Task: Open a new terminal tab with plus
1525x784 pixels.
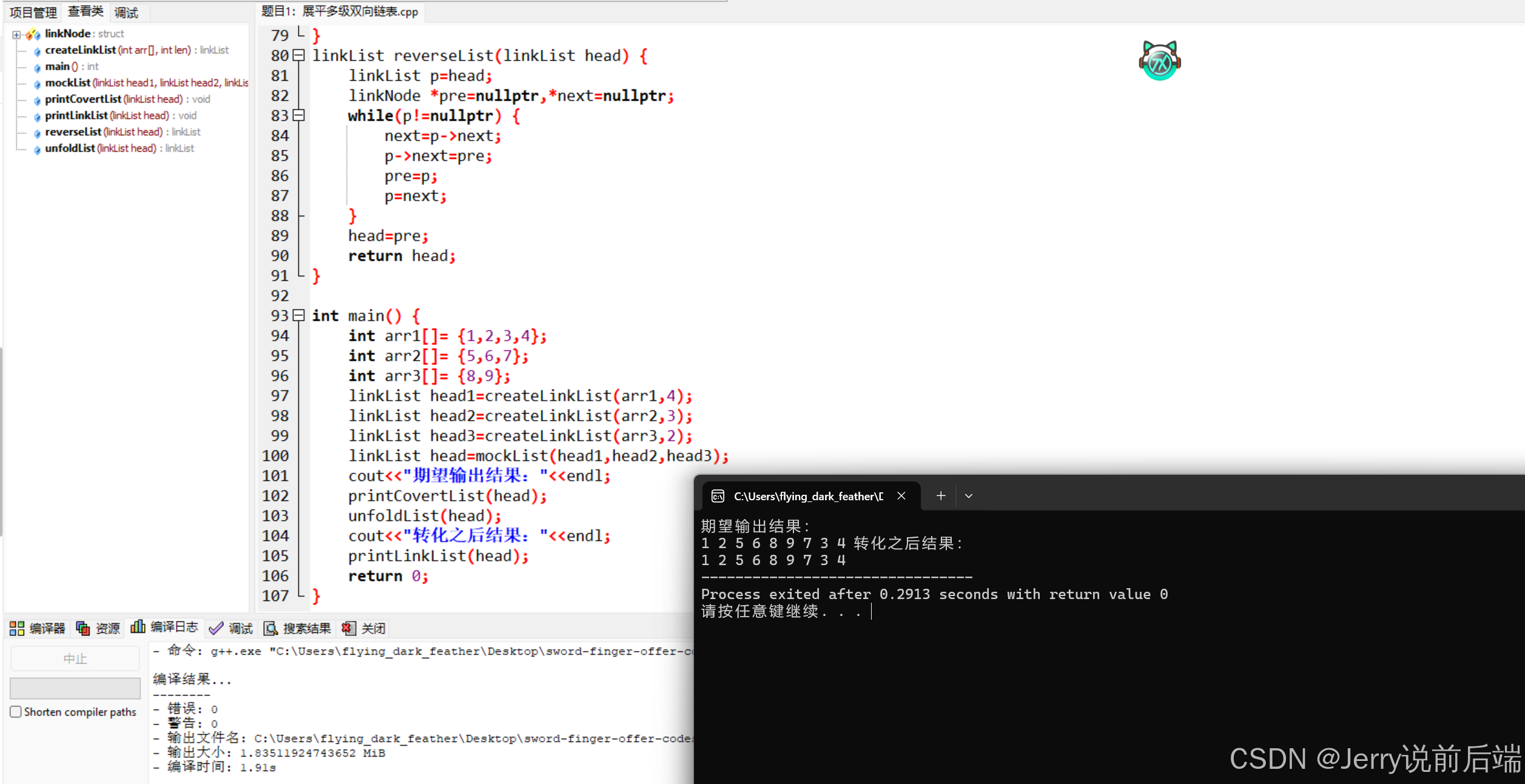Action: coord(940,496)
